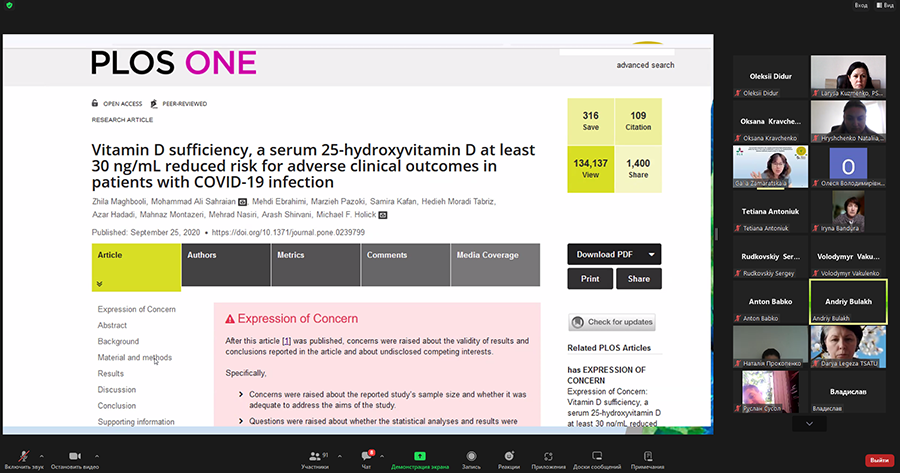Unmute microphone with the 'Включить звук' icon
The image size is (900, 473).
click(x=24, y=457)
